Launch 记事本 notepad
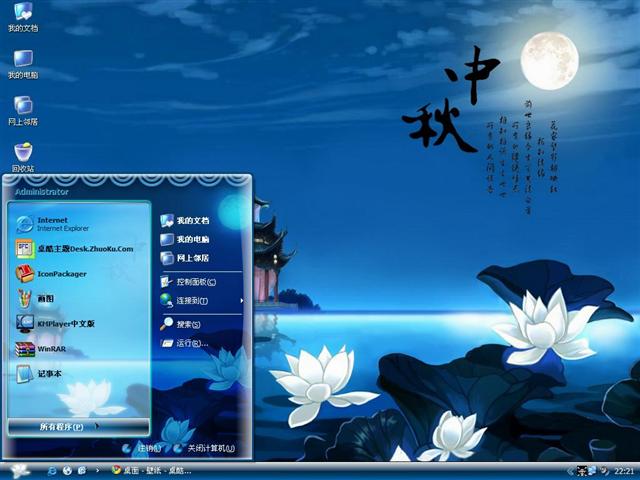The image size is (640, 480). tap(50, 374)
